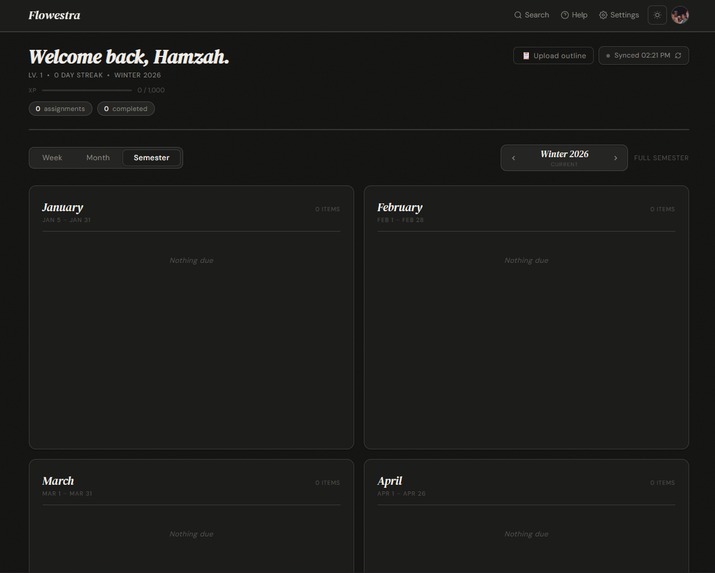The image size is (715, 573).
Task: Switch to the Month view
Action: (98, 158)
